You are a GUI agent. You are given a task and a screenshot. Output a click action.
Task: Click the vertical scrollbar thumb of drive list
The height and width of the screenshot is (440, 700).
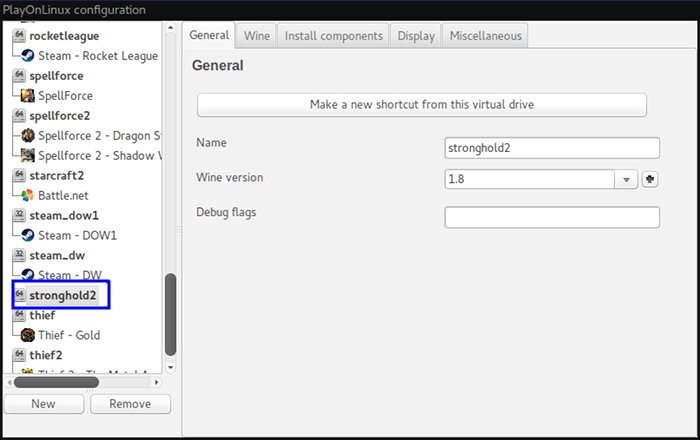(x=171, y=315)
